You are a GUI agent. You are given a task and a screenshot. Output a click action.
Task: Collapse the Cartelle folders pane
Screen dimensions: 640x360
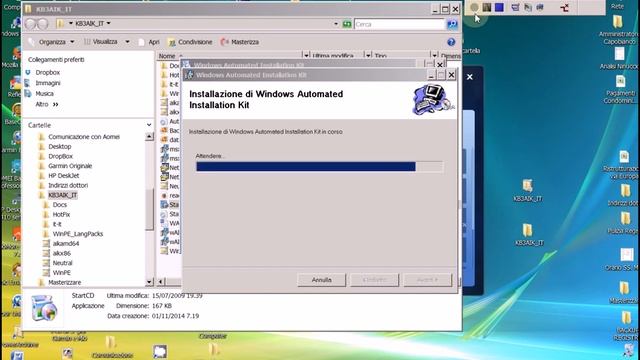[149, 125]
